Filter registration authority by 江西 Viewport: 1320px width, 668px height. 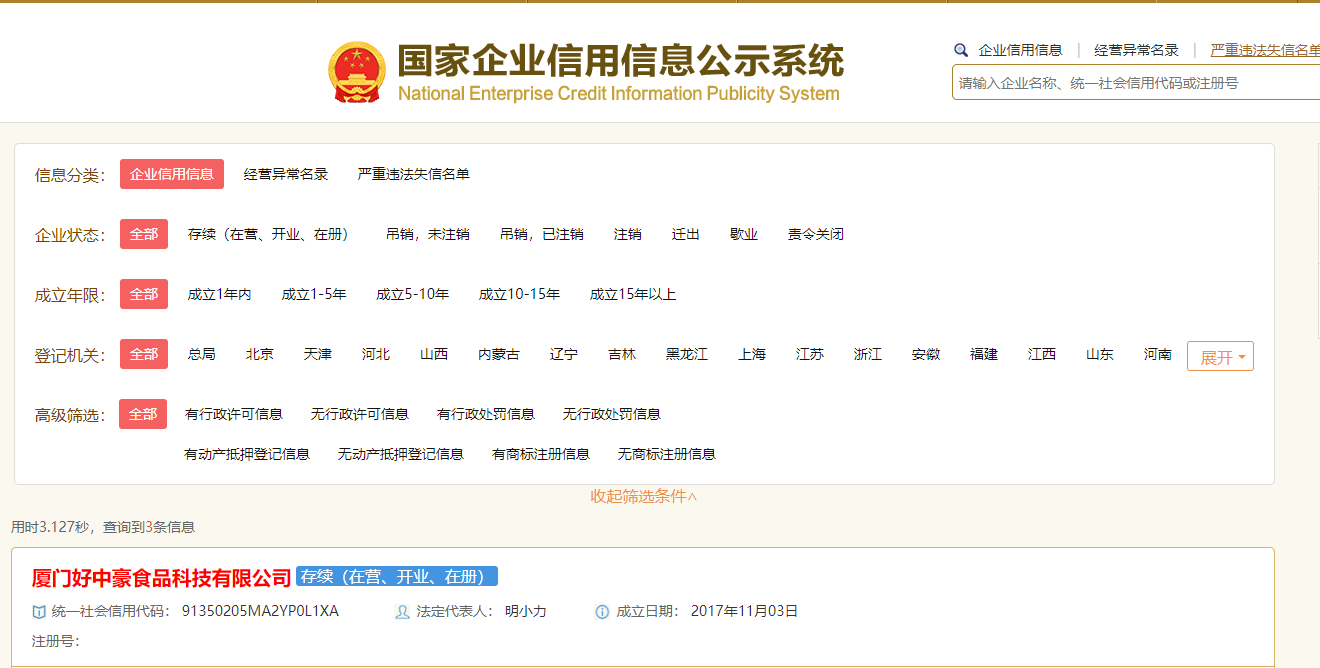click(x=1042, y=354)
